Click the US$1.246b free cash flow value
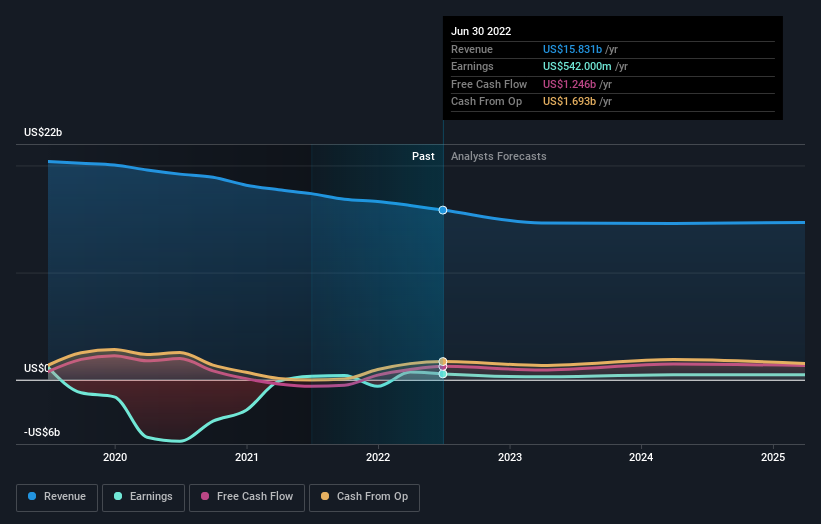821x524 pixels. [569, 84]
